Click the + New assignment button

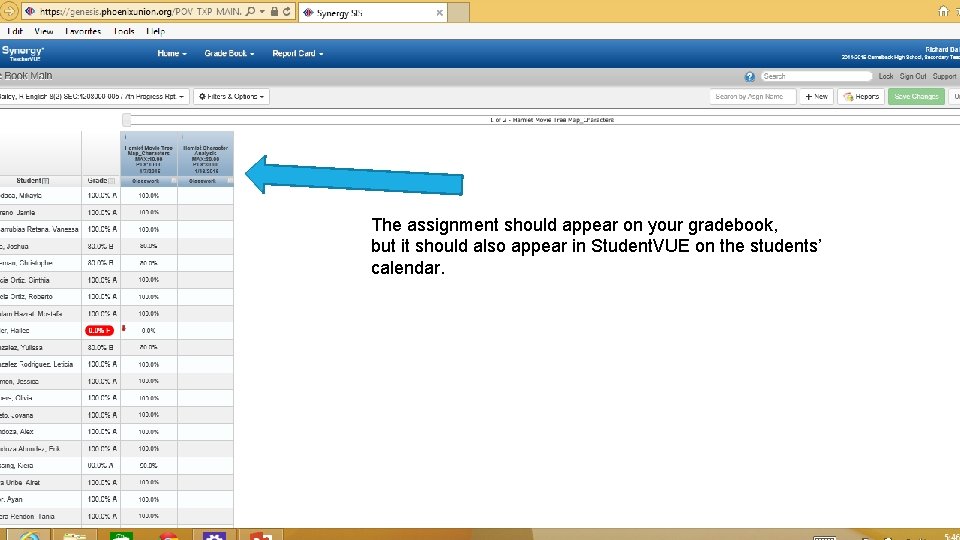click(x=816, y=97)
